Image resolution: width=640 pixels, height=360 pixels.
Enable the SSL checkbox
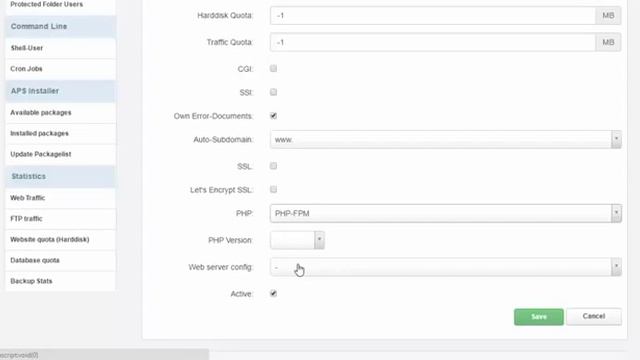pos(273,166)
